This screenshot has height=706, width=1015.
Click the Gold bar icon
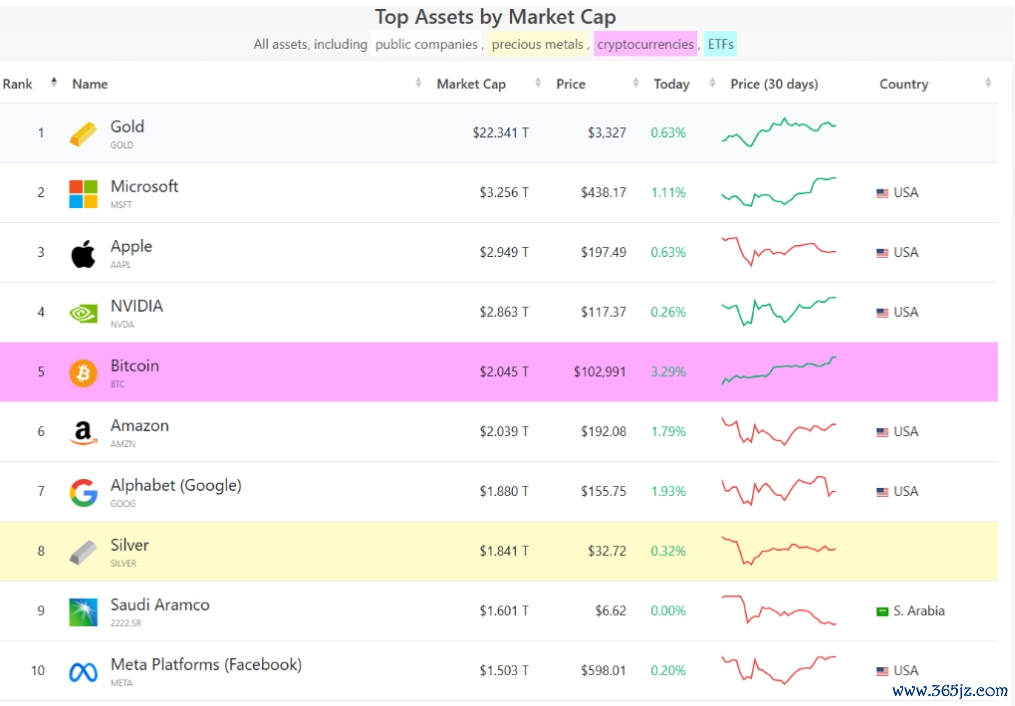(83, 134)
